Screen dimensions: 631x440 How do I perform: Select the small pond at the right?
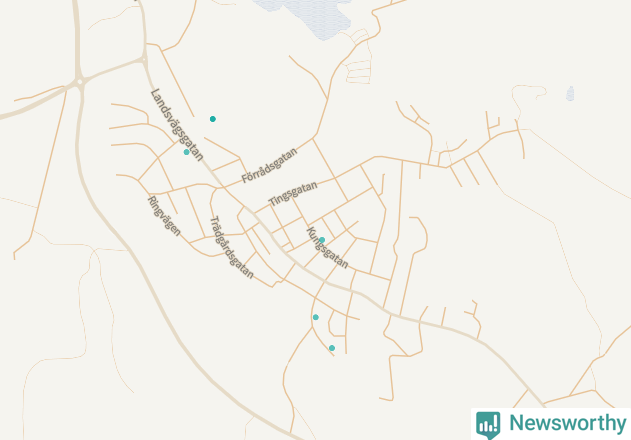570,93
